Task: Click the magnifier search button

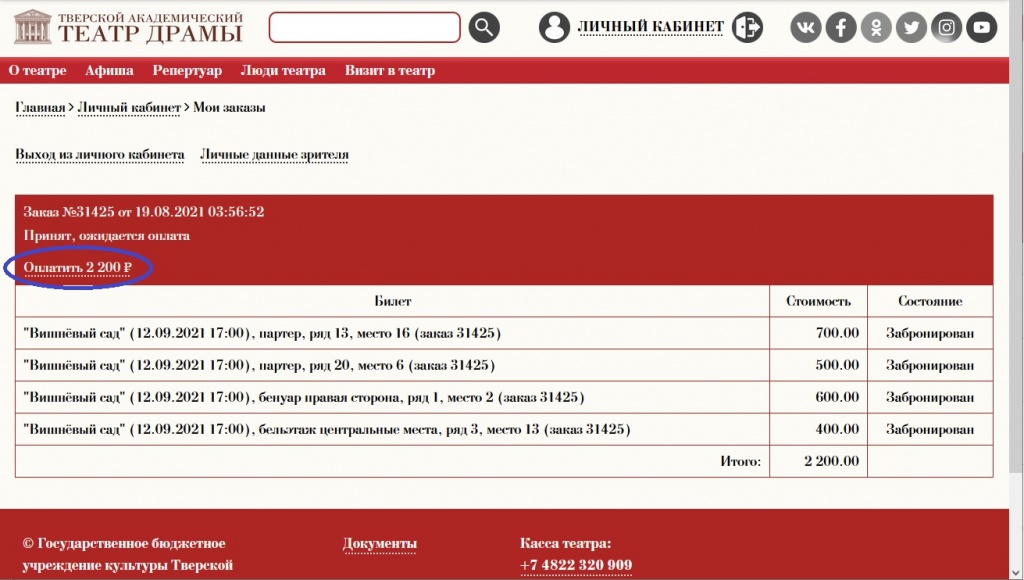Action: pyautogui.click(x=484, y=27)
